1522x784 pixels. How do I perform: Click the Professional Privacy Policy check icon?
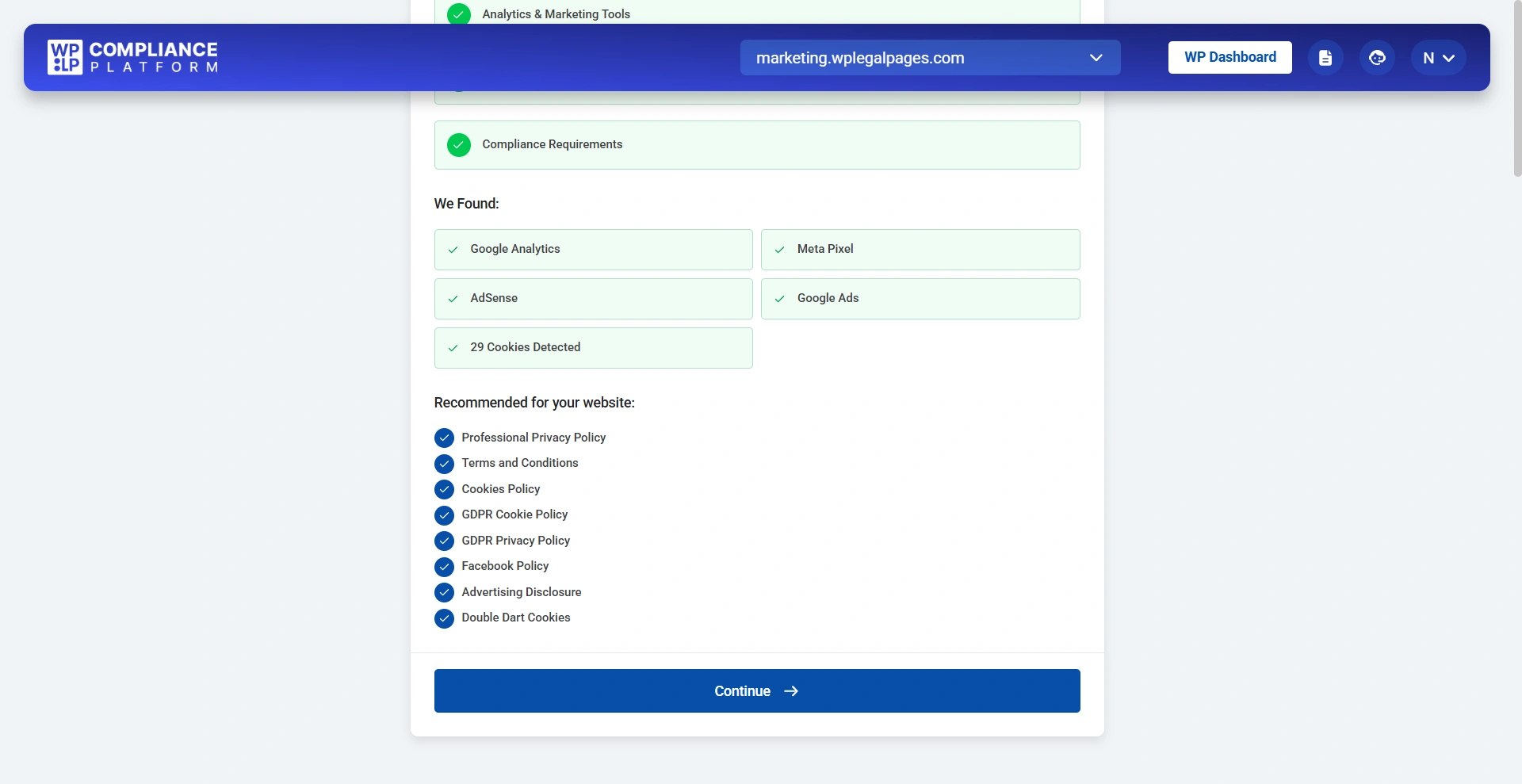click(x=444, y=438)
